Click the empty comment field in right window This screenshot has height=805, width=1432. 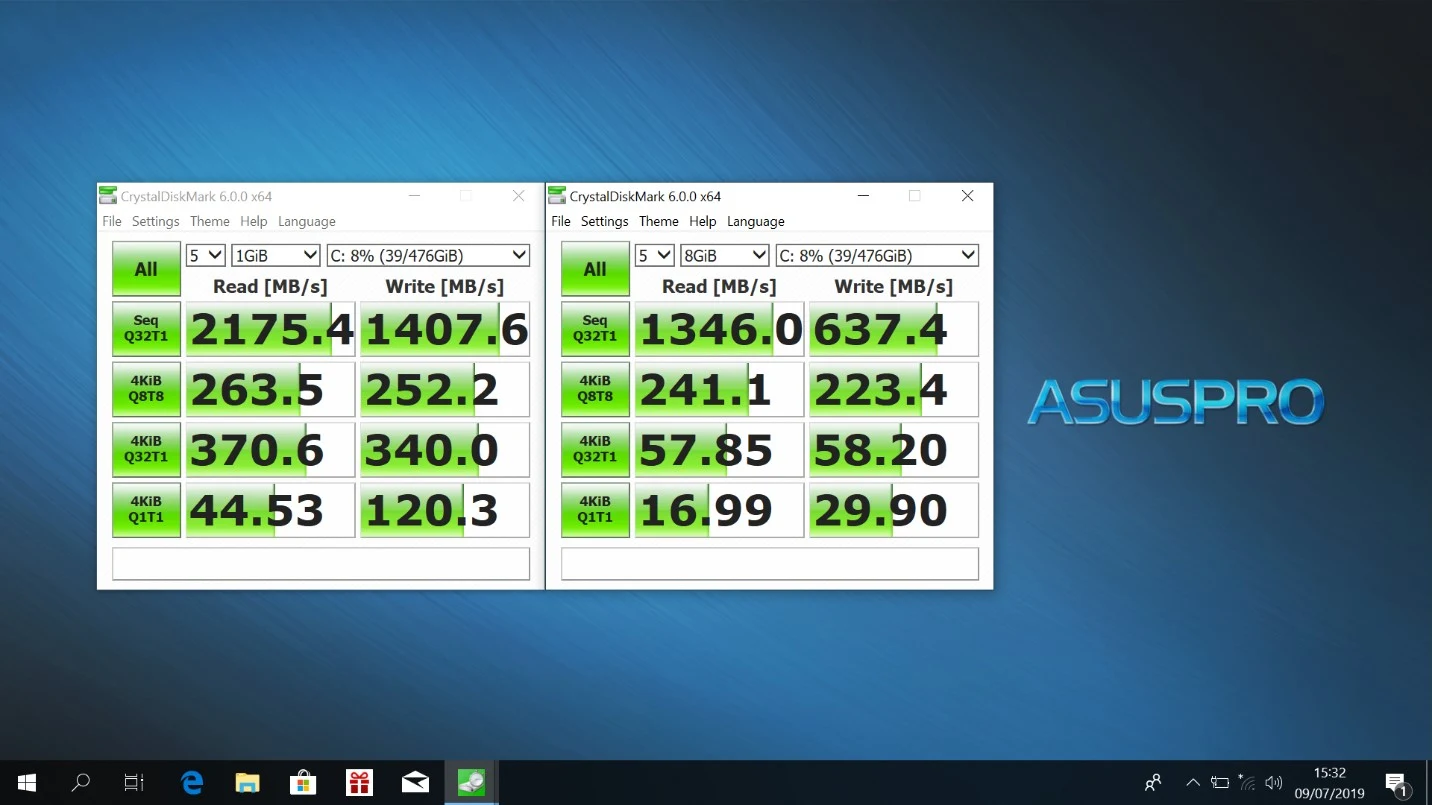770,563
